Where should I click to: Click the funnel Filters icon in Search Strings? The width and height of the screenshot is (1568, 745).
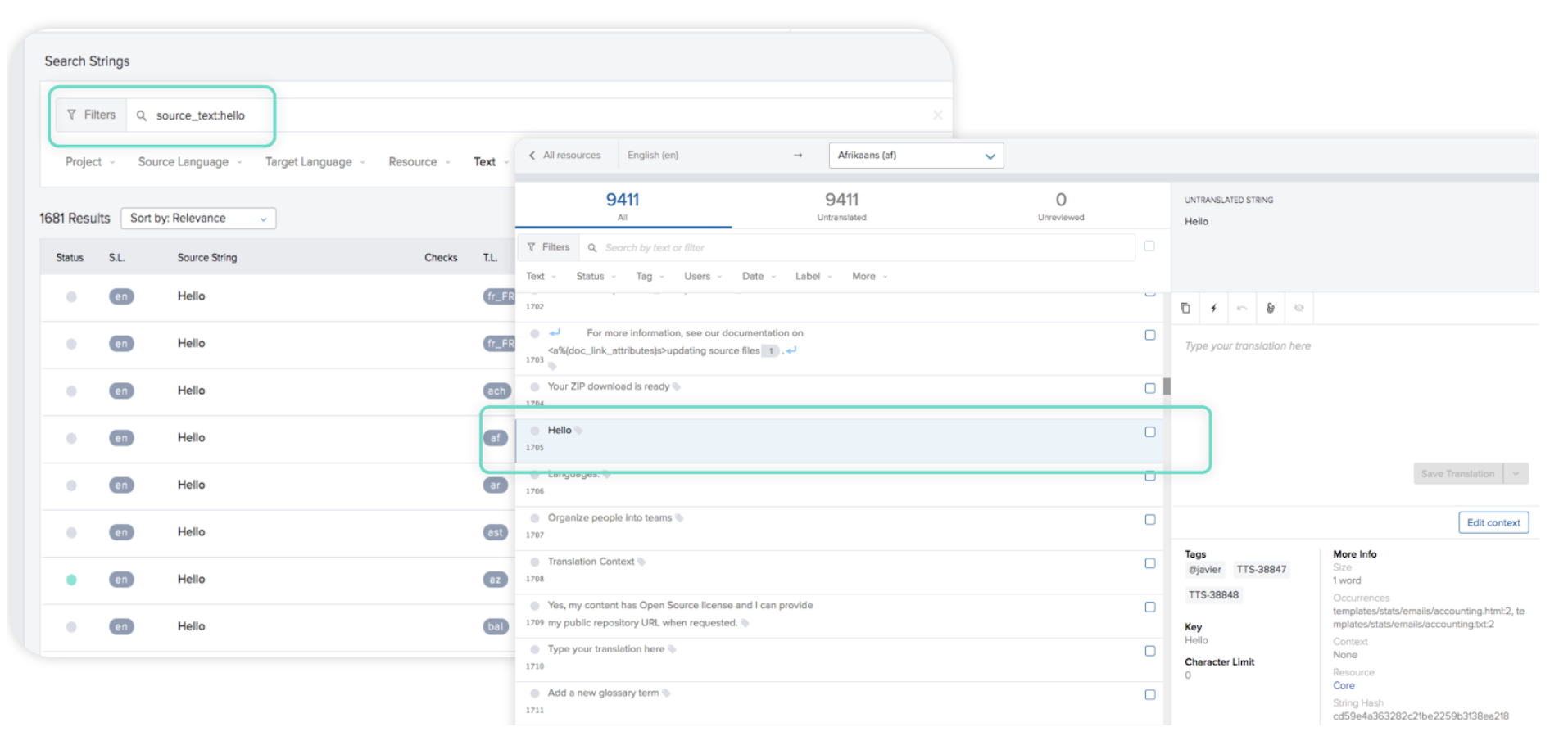[x=71, y=115]
